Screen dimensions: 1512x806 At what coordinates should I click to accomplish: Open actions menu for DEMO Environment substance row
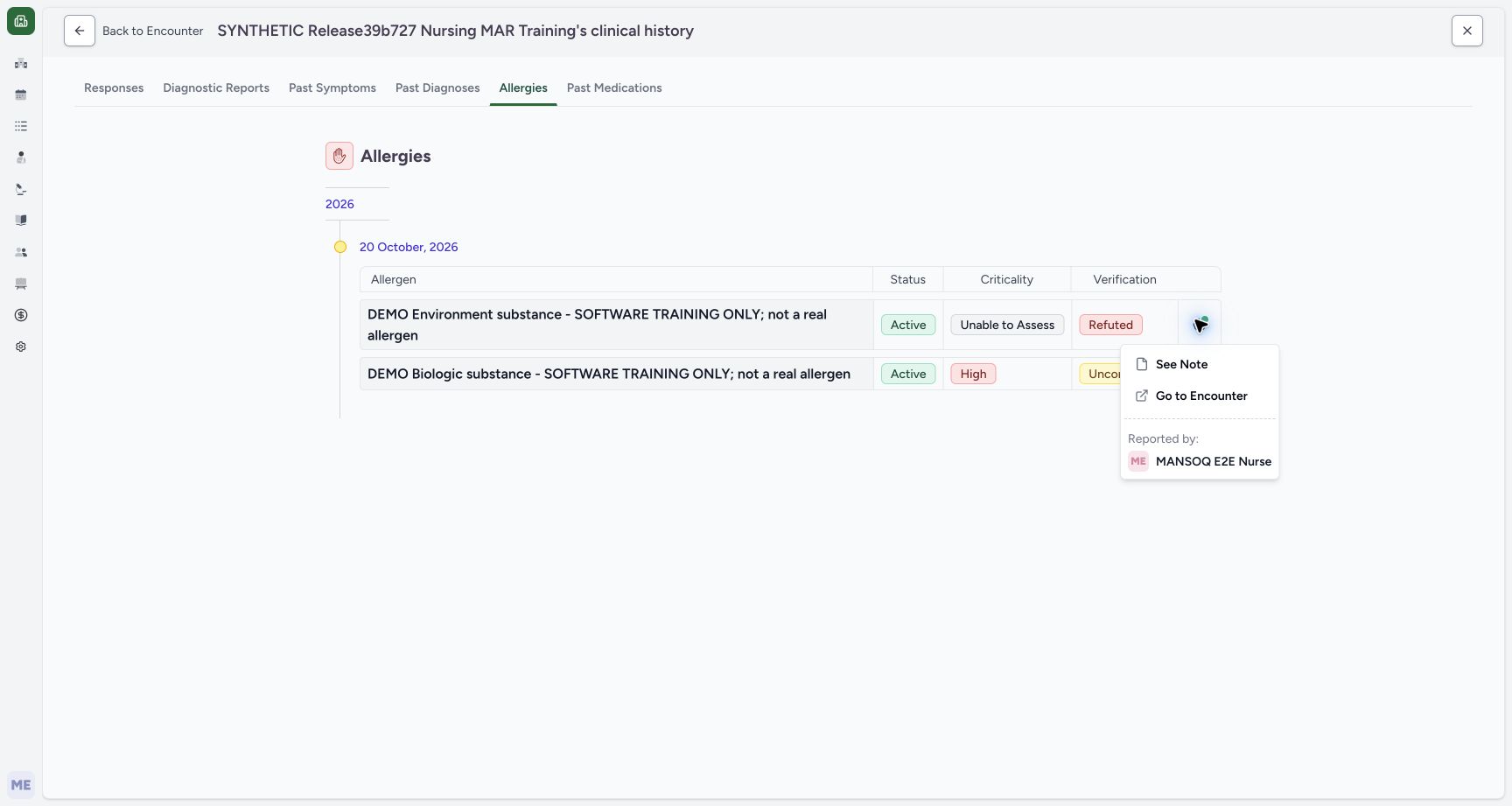point(1200,325)
